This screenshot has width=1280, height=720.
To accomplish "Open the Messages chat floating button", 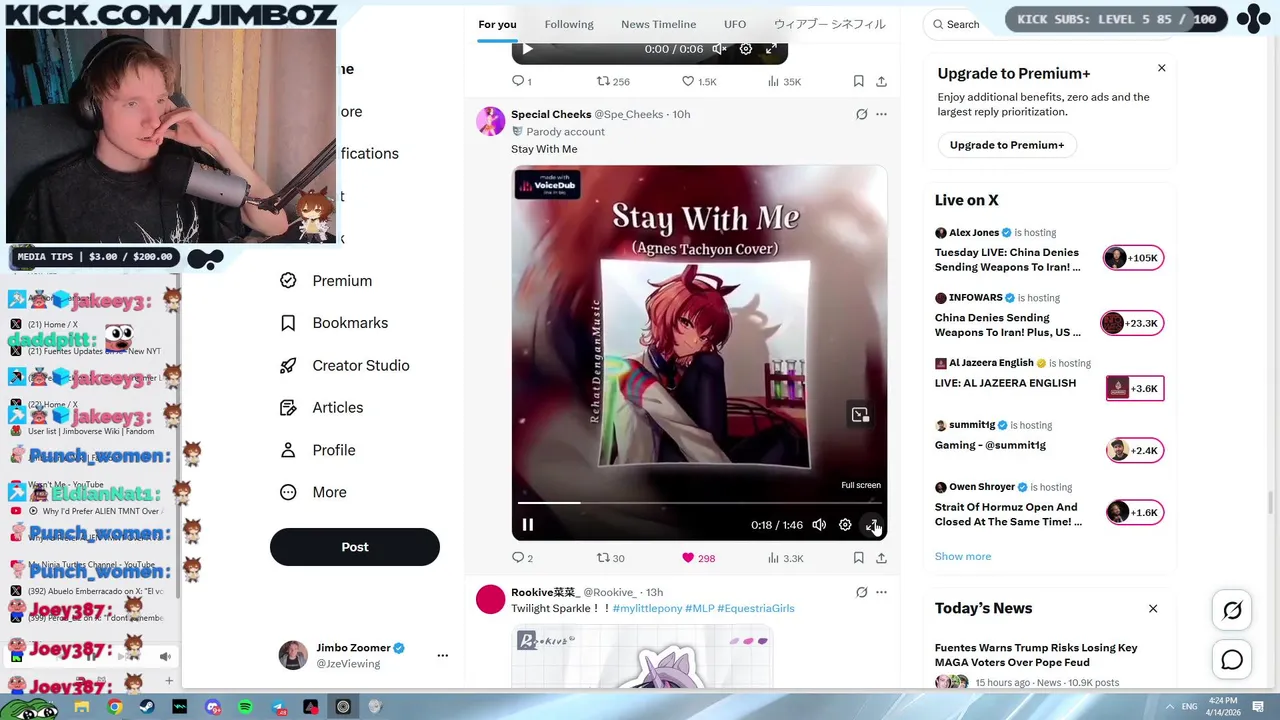I will pos(1232,660).
